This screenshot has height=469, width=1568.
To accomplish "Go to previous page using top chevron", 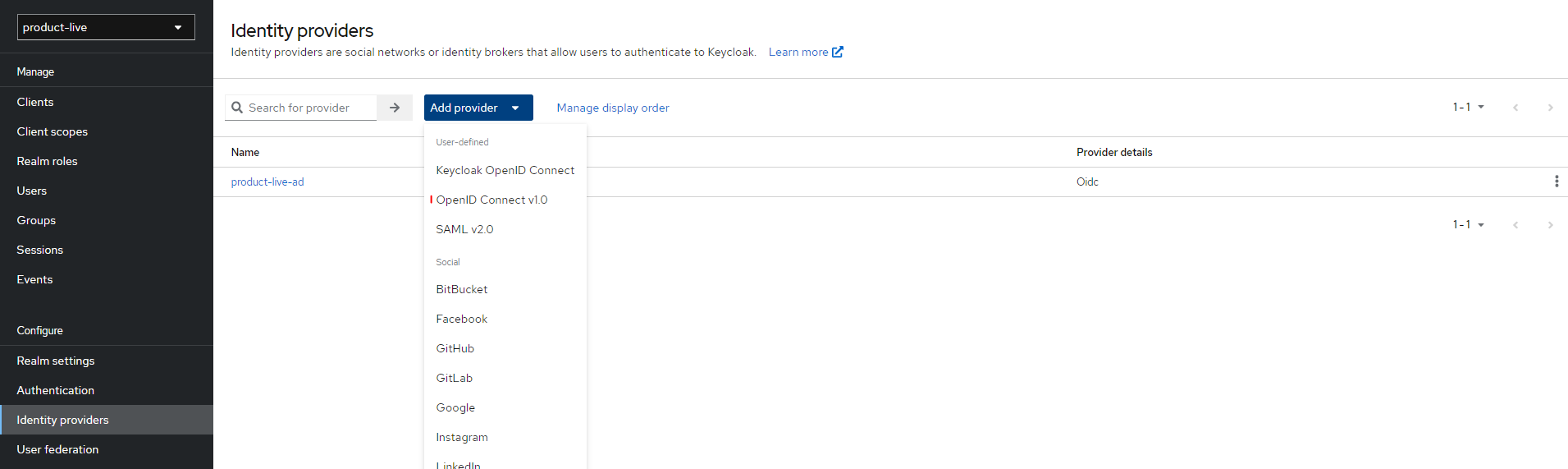I will [x=1515, y=108].
